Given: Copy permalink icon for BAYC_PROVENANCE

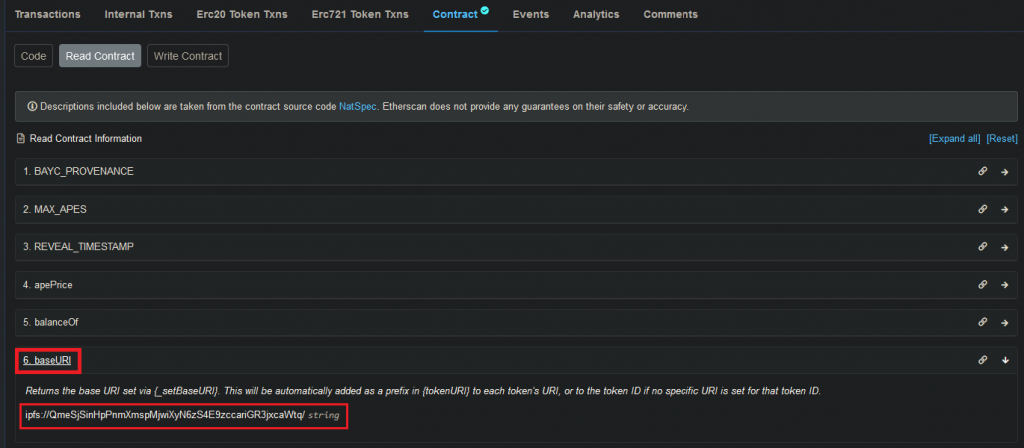Looking at the screenshot, I should [982, 171].
